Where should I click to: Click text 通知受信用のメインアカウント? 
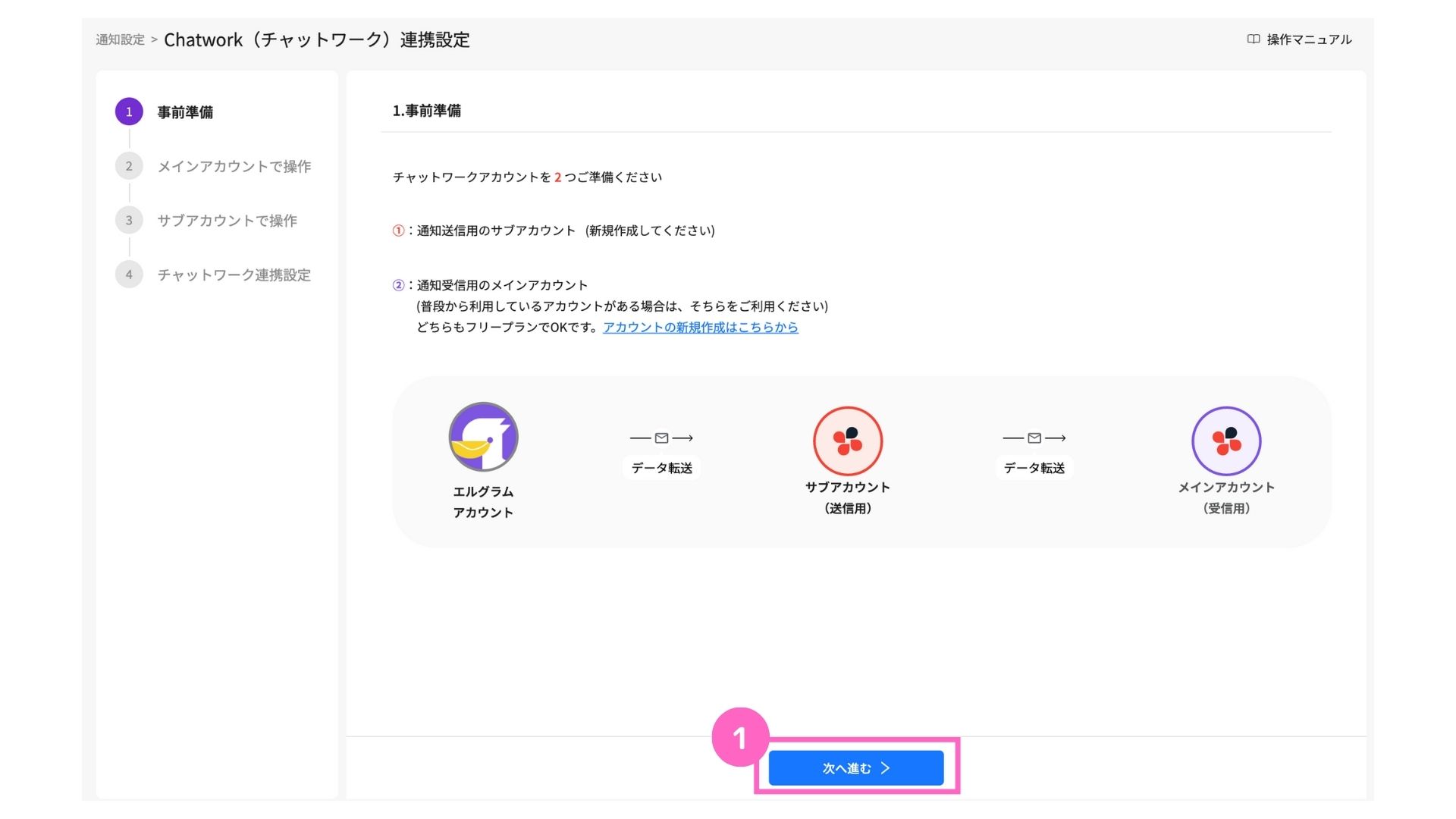tap(502, 285)
